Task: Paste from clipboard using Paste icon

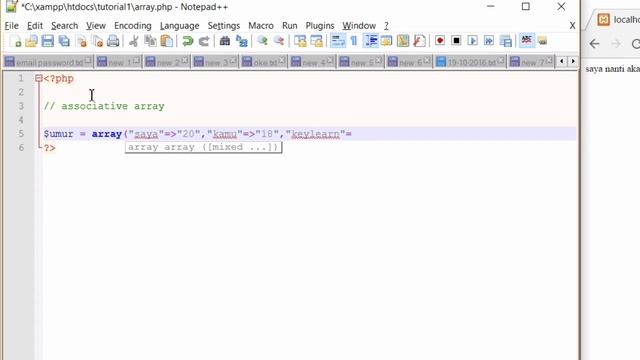Action: 167,41
